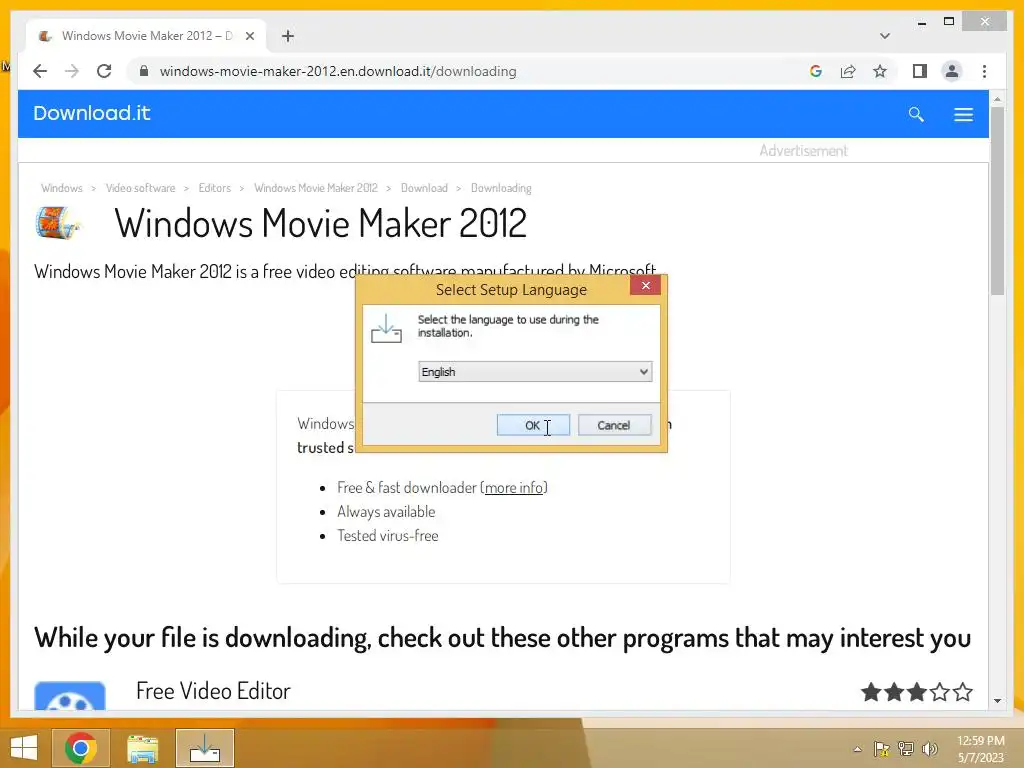Click the Download.it logo
Viewport: 1024px width, 768px height.
coord(92,113)
